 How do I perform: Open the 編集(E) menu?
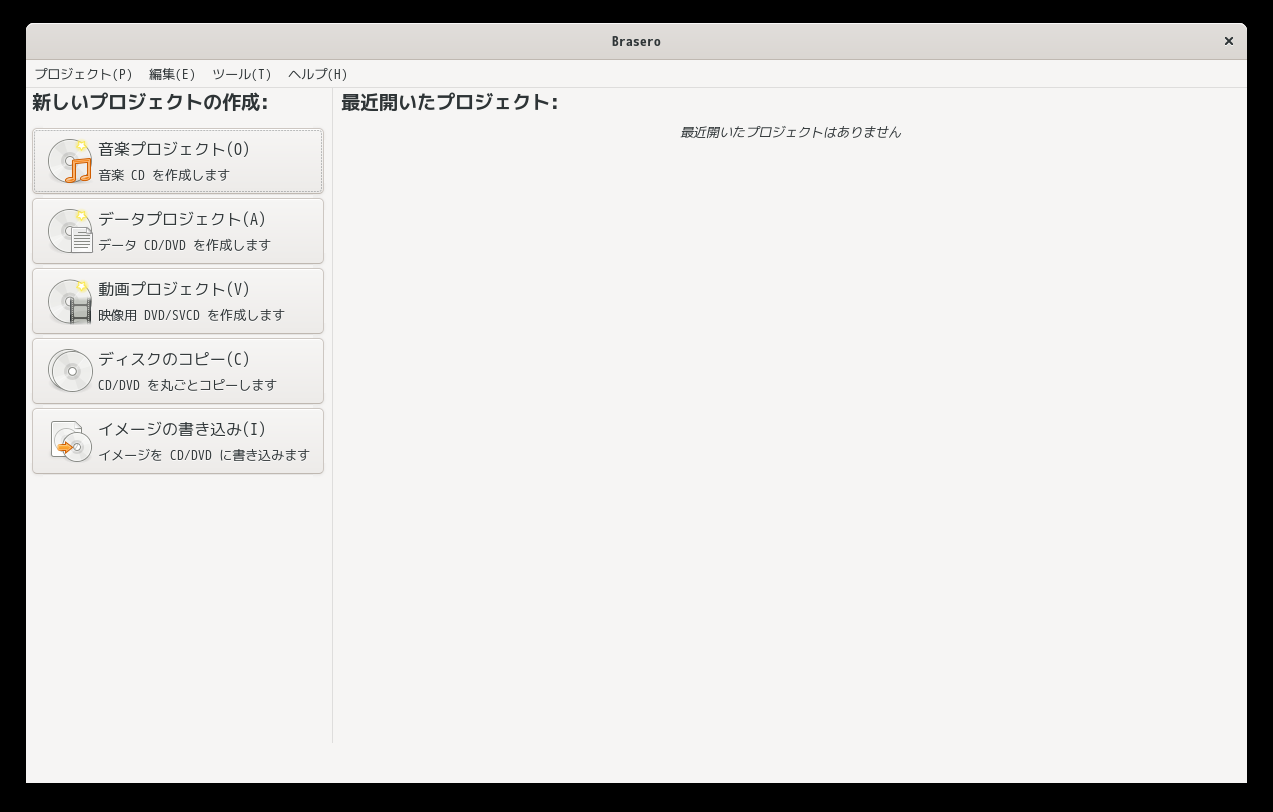pyautogui.click(x=172, y=74)
